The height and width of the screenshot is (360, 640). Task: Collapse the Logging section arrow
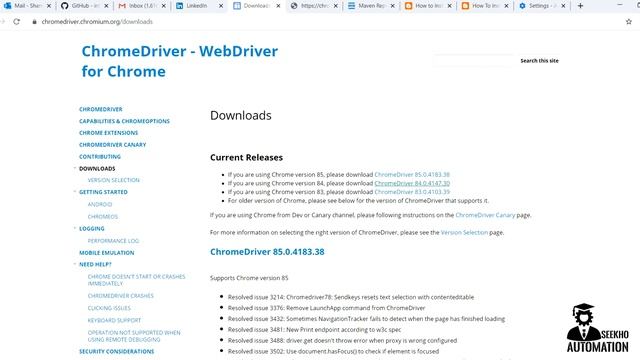click(75, 228)
